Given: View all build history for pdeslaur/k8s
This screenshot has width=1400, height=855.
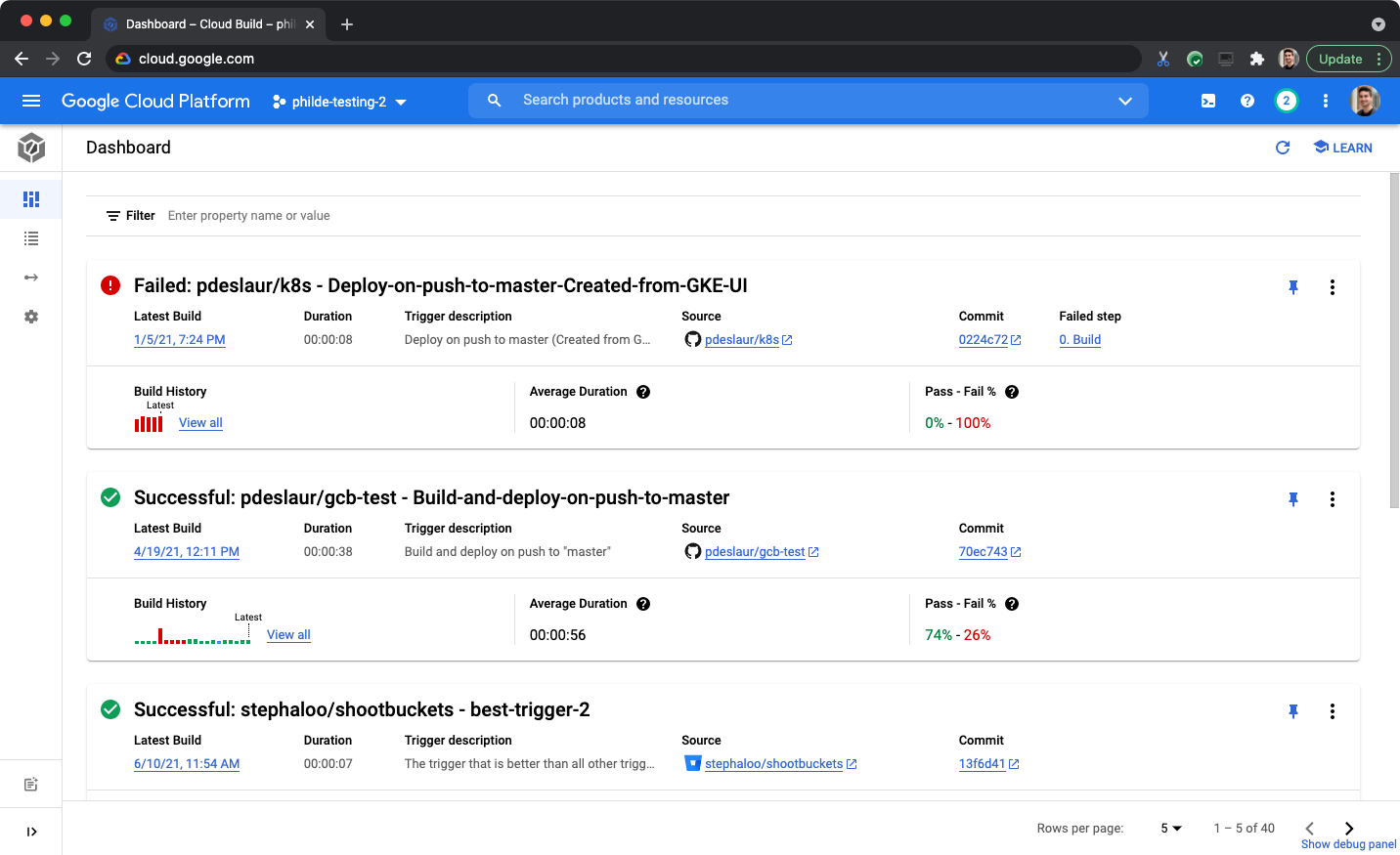Looking at the screenshot, I should [x=200, y=423].
